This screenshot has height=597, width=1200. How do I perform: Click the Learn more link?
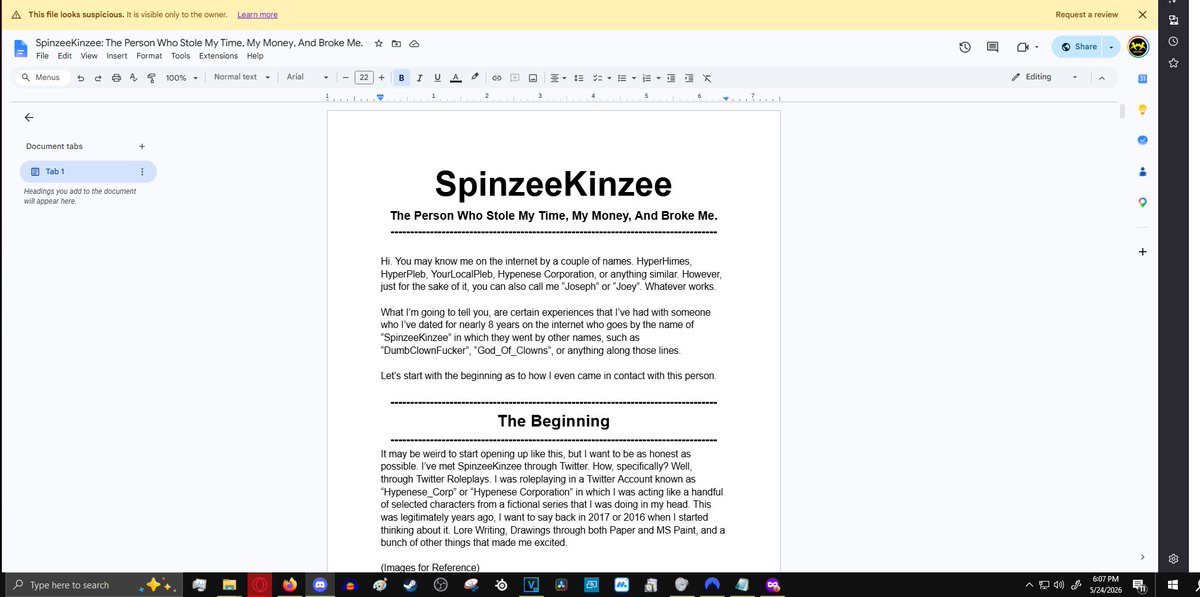pos(257,15)
